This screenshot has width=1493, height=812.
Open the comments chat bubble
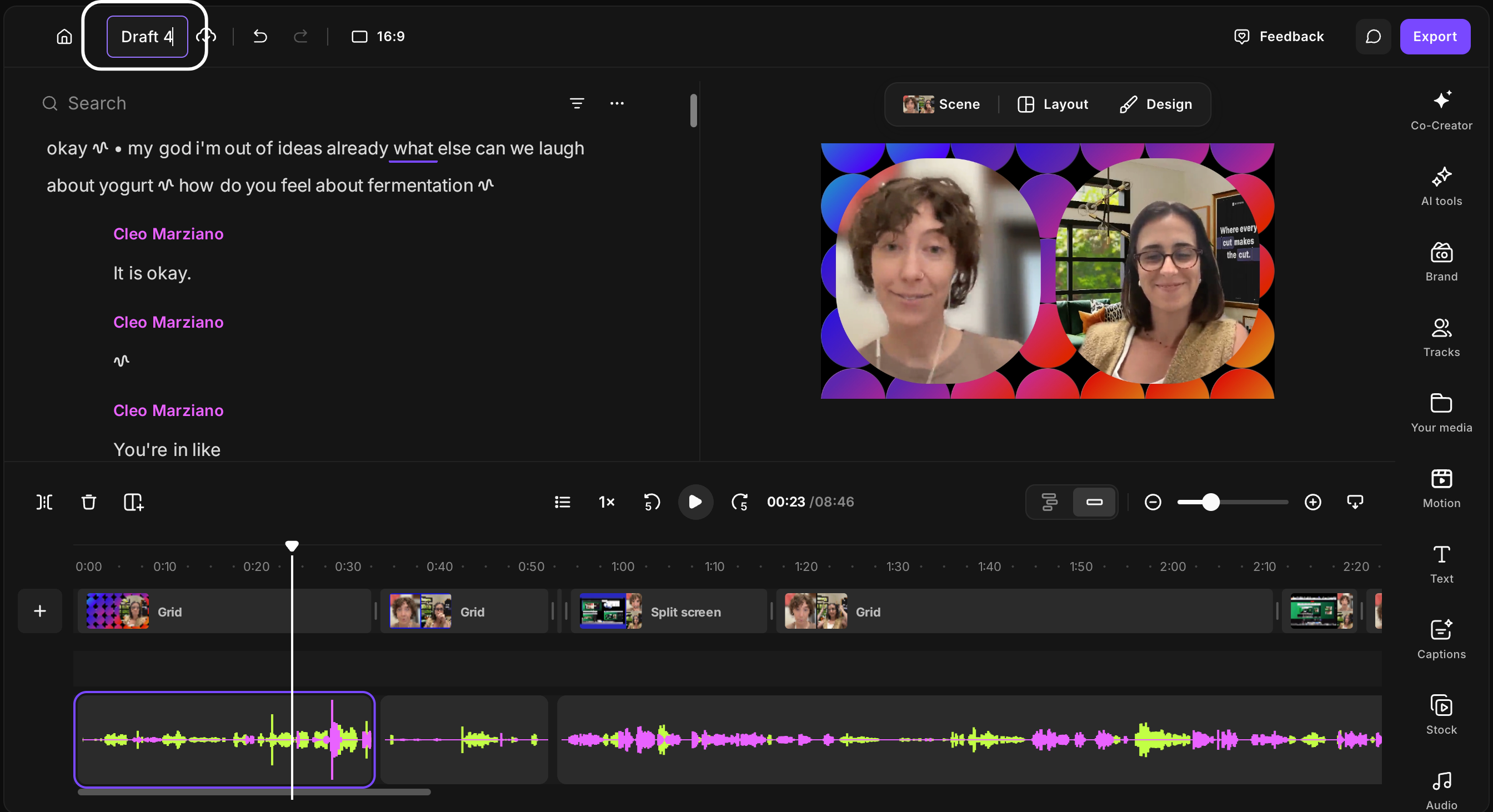[x=1373, y=37]
